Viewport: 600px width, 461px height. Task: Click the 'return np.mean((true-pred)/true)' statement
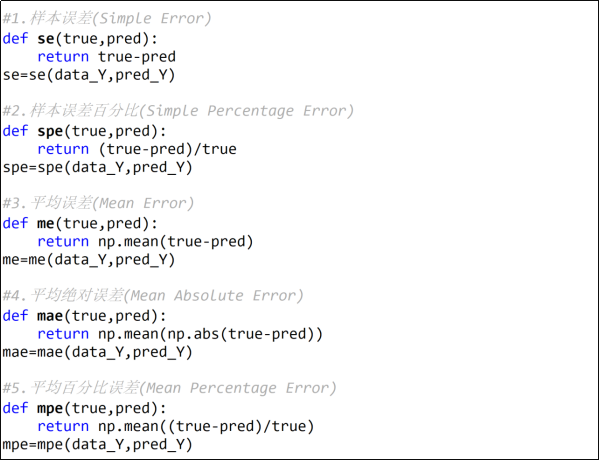[x=176, y=426]
